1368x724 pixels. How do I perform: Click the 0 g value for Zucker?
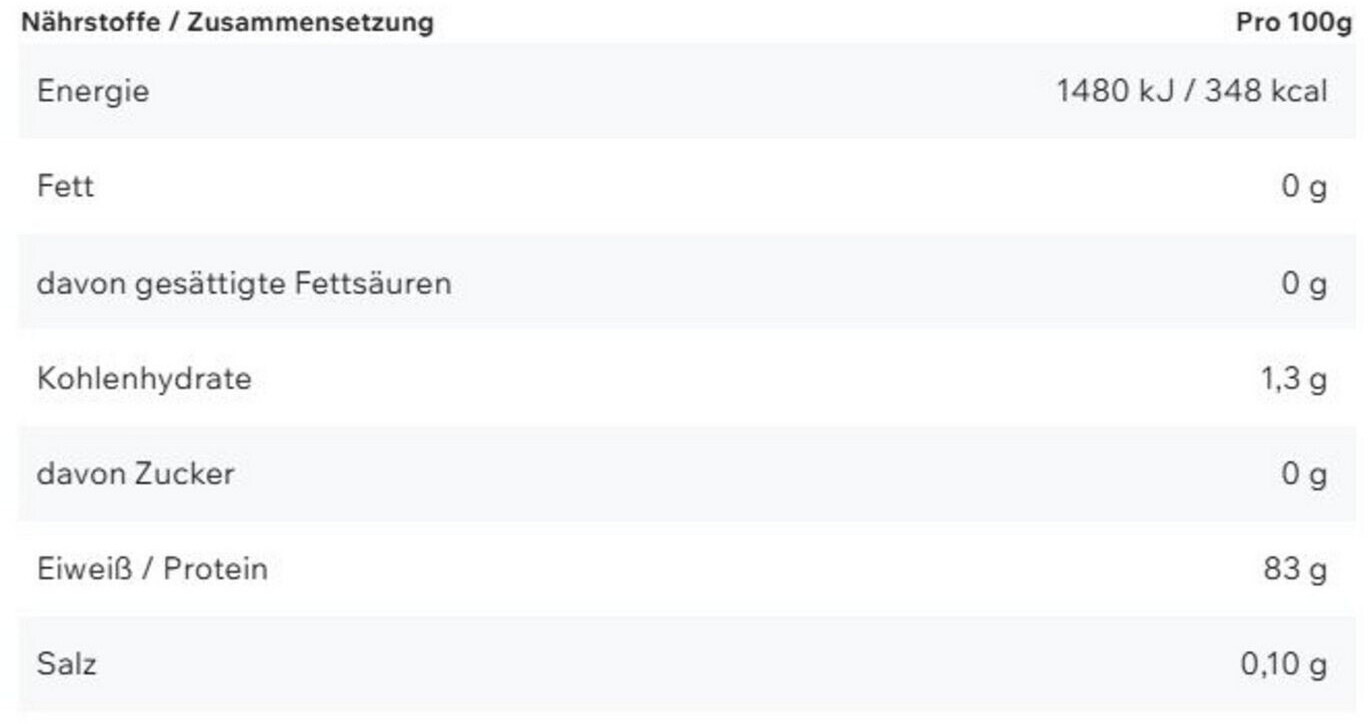1304,473
